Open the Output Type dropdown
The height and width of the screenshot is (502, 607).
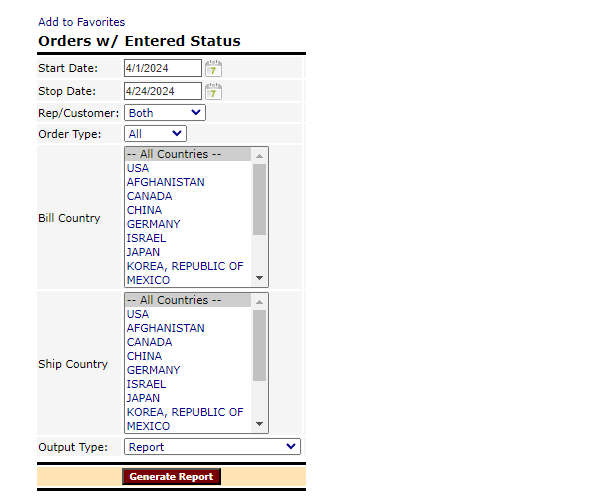[212, 447]
